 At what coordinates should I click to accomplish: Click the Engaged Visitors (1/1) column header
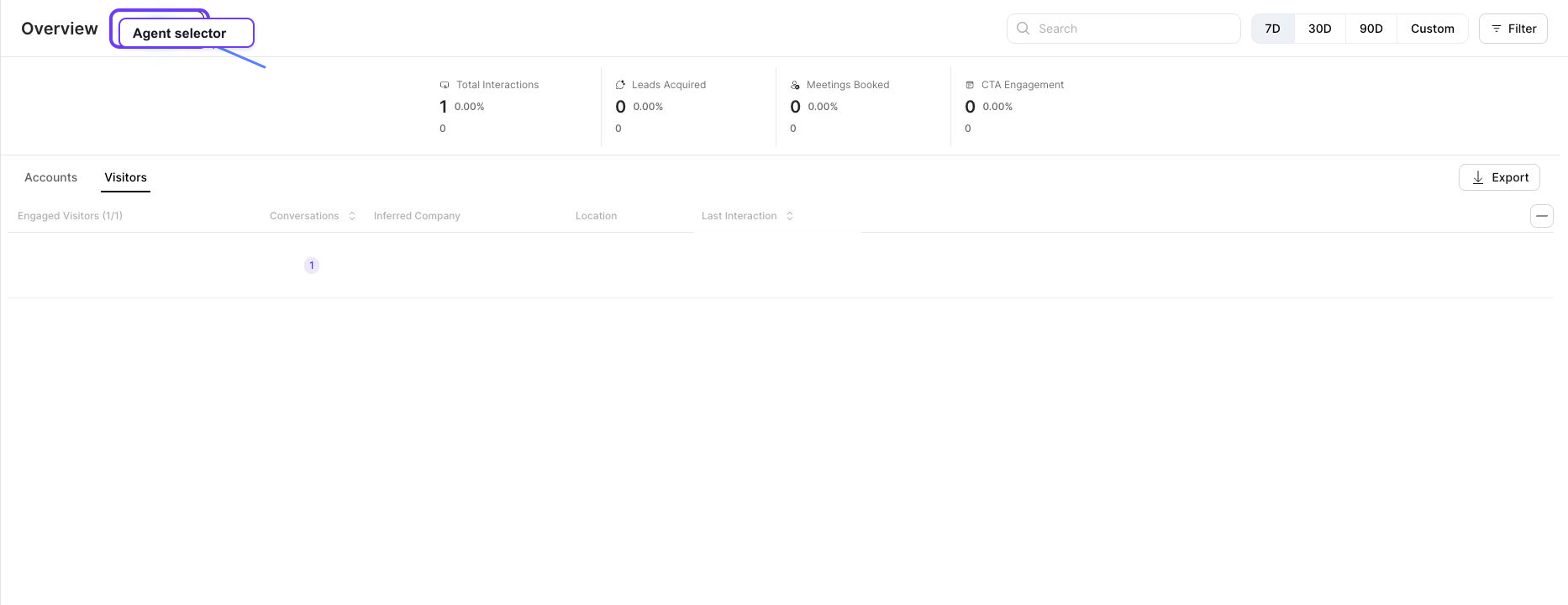click(70, 216)
